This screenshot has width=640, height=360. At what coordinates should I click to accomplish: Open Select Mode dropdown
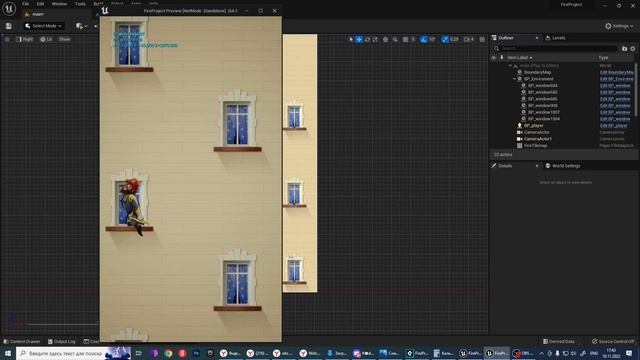pyautogui.click(x=43, y=26)
